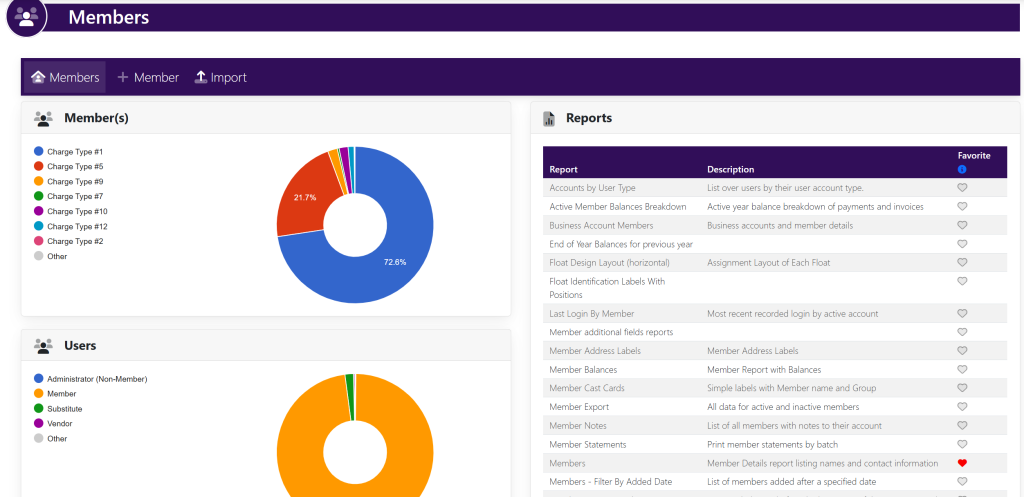
Task: Open the Business Account Members report
Action: click(601, 226)
